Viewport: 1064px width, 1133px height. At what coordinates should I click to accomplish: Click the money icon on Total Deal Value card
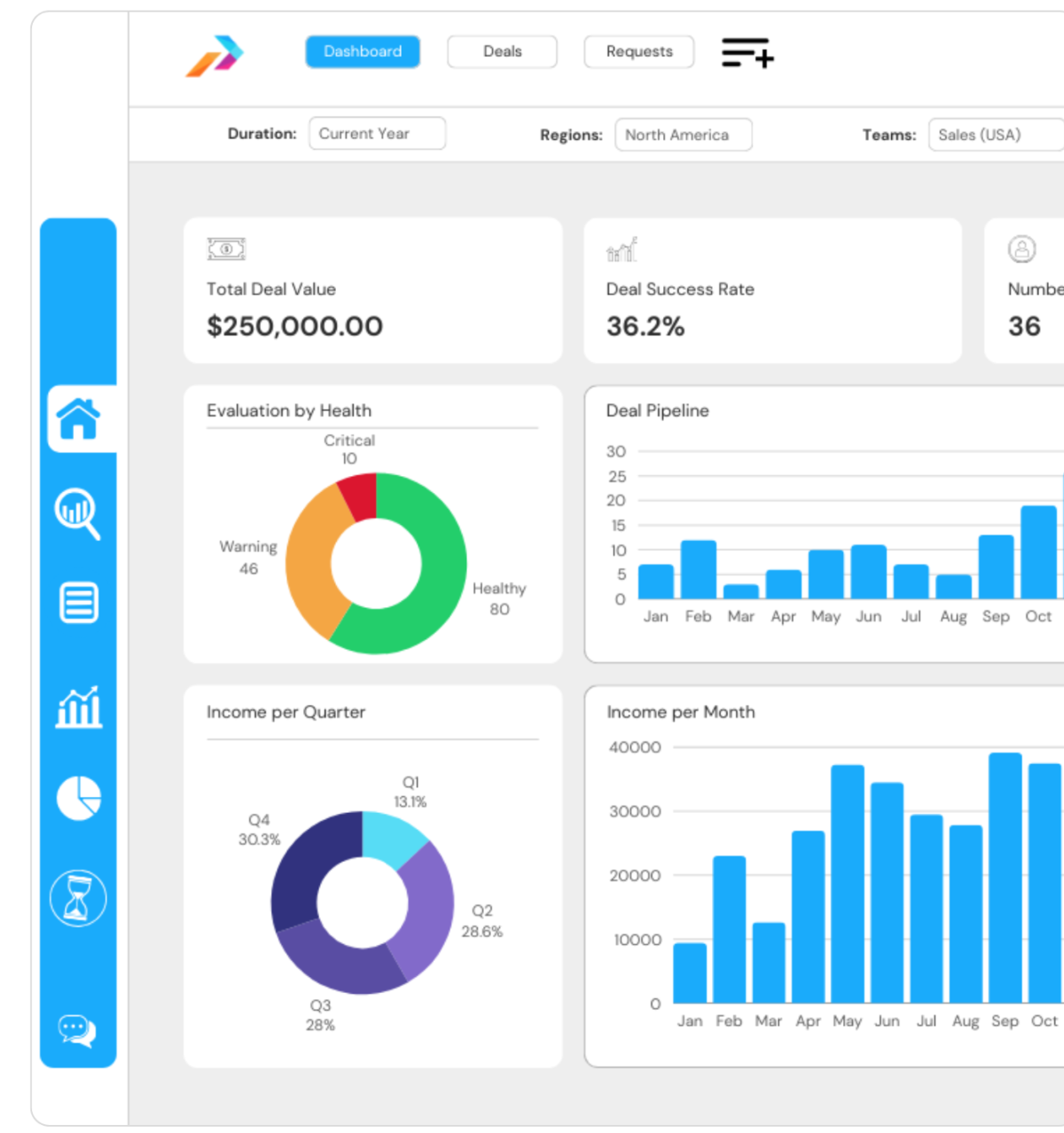pyautogui.click(x=224, y=248)
